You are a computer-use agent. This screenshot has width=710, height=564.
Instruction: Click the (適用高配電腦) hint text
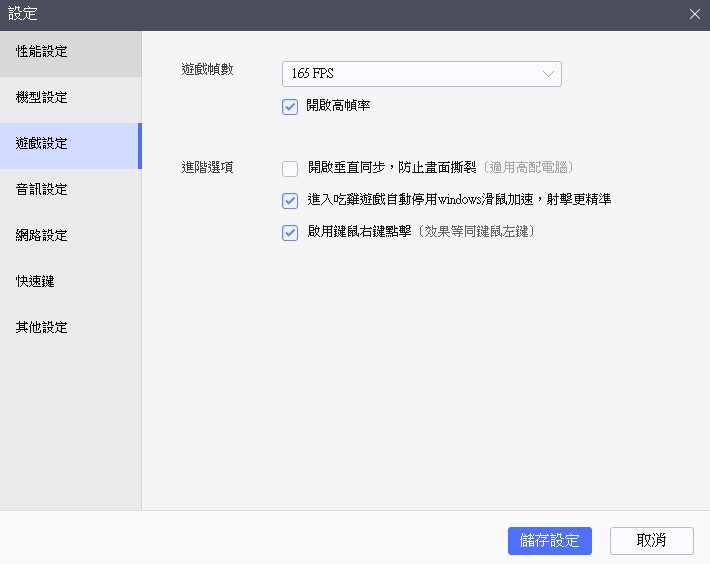(x=528, y=168)
